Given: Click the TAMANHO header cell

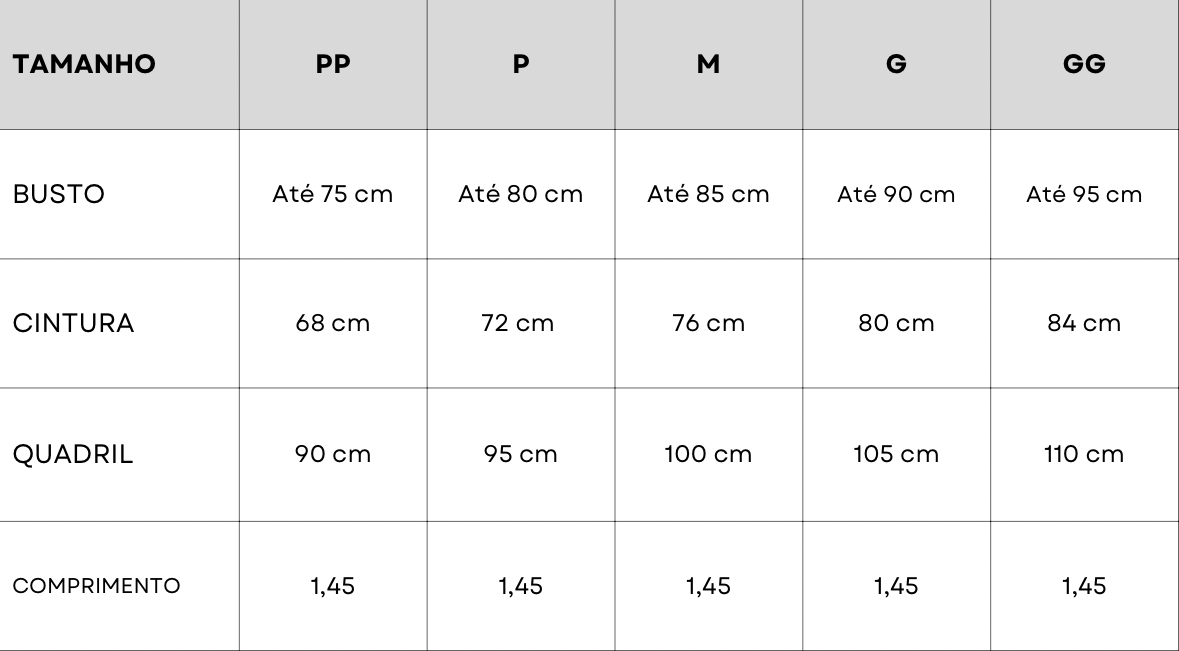Looking at the screenshot, I should pyautogui.click(x=84, y=65).
